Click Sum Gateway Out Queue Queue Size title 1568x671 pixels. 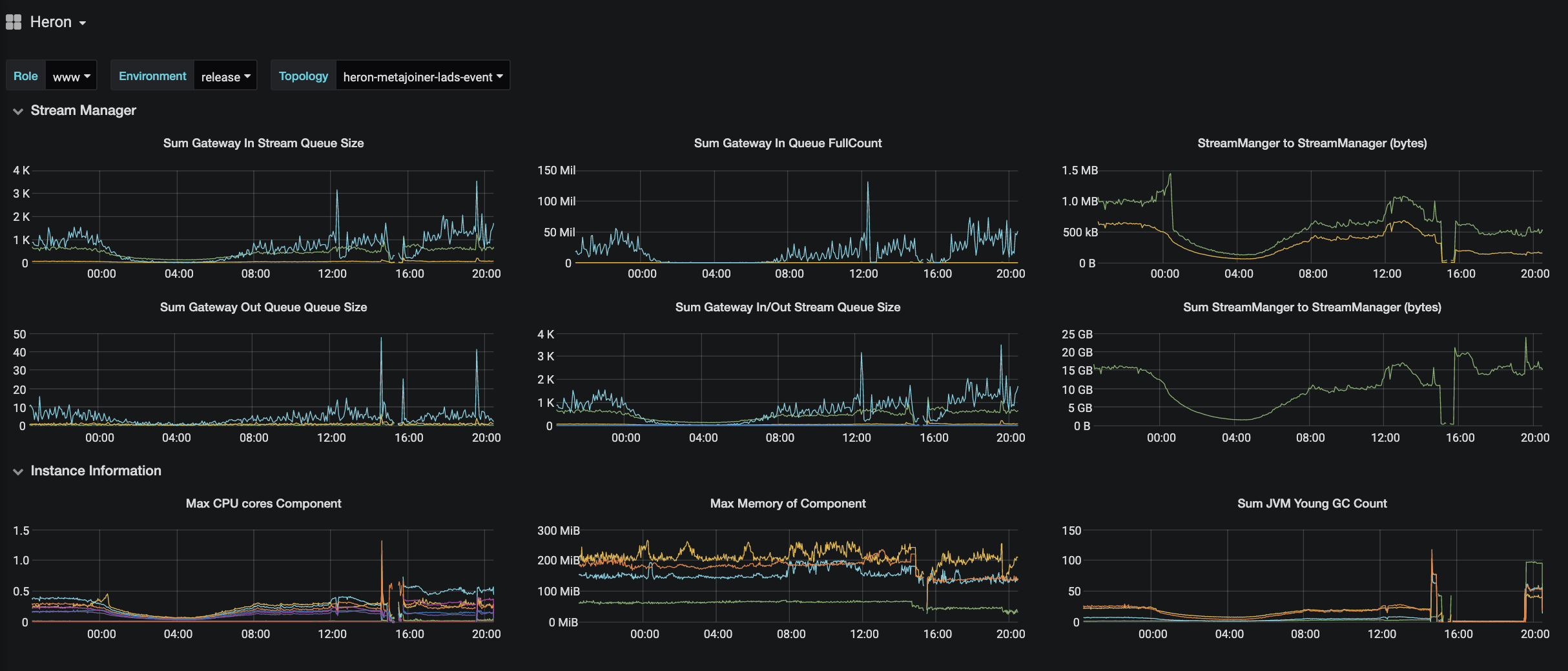click(263, 307)
